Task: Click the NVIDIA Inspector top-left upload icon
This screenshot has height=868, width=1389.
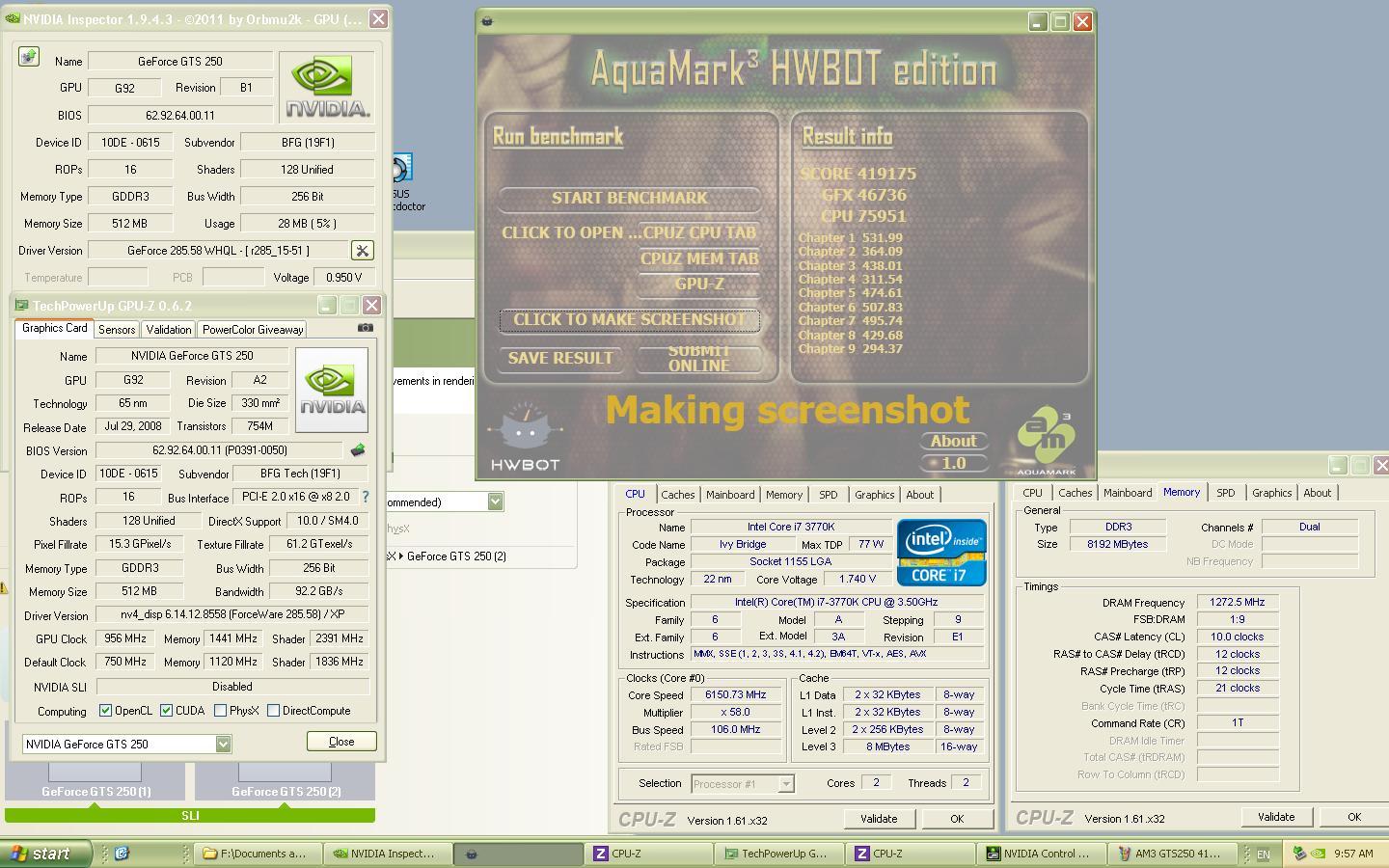Action: (x=29, y=57)
